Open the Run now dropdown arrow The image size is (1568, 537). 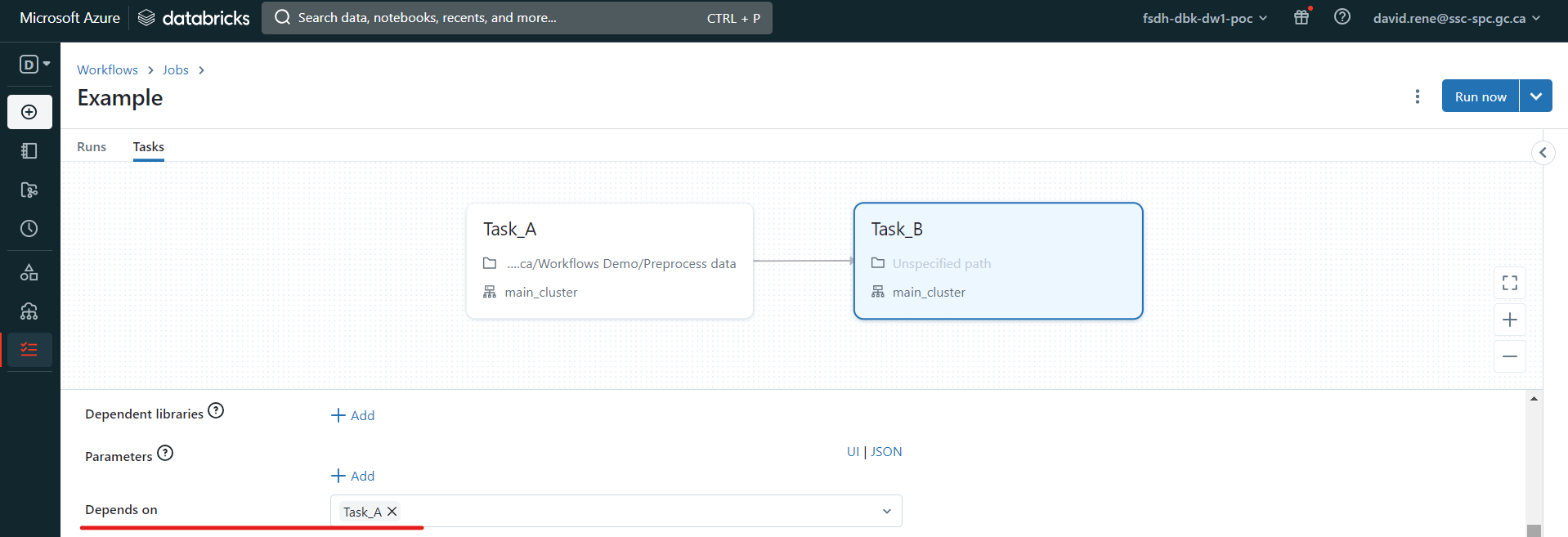[1535, 96]
